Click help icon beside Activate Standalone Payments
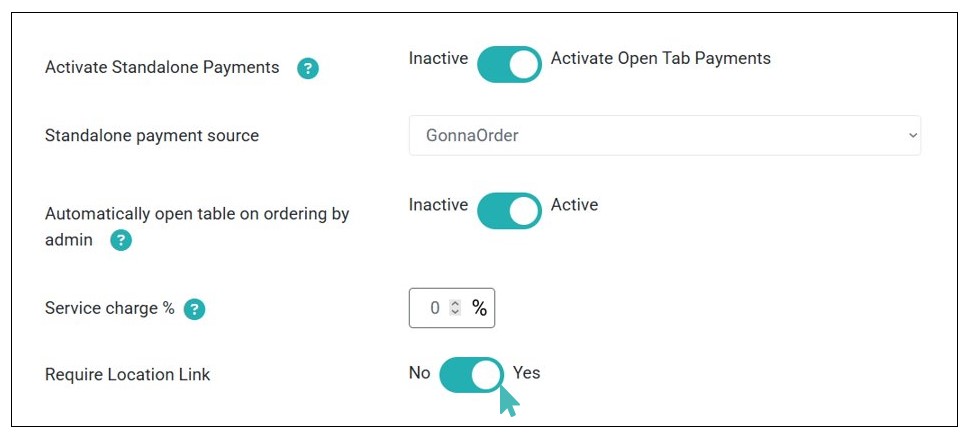 (308, 69)
